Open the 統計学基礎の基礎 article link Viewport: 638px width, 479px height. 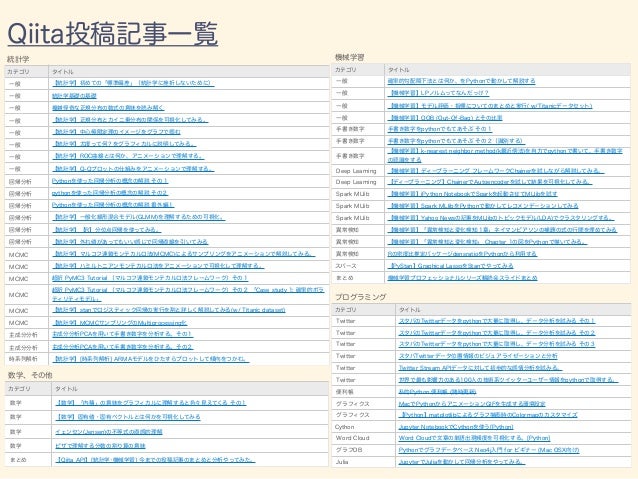tap(74, 96)
